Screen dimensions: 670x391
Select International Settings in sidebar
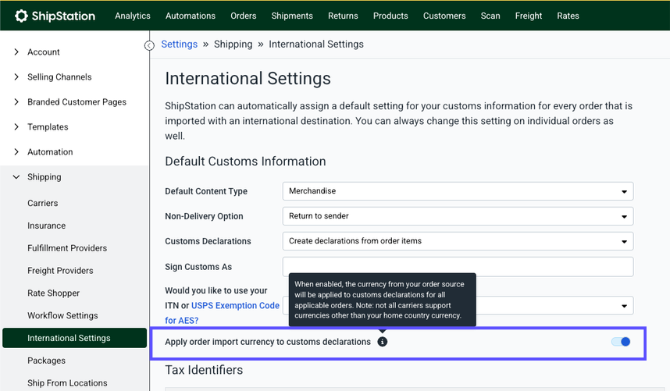tap(74, 338)
